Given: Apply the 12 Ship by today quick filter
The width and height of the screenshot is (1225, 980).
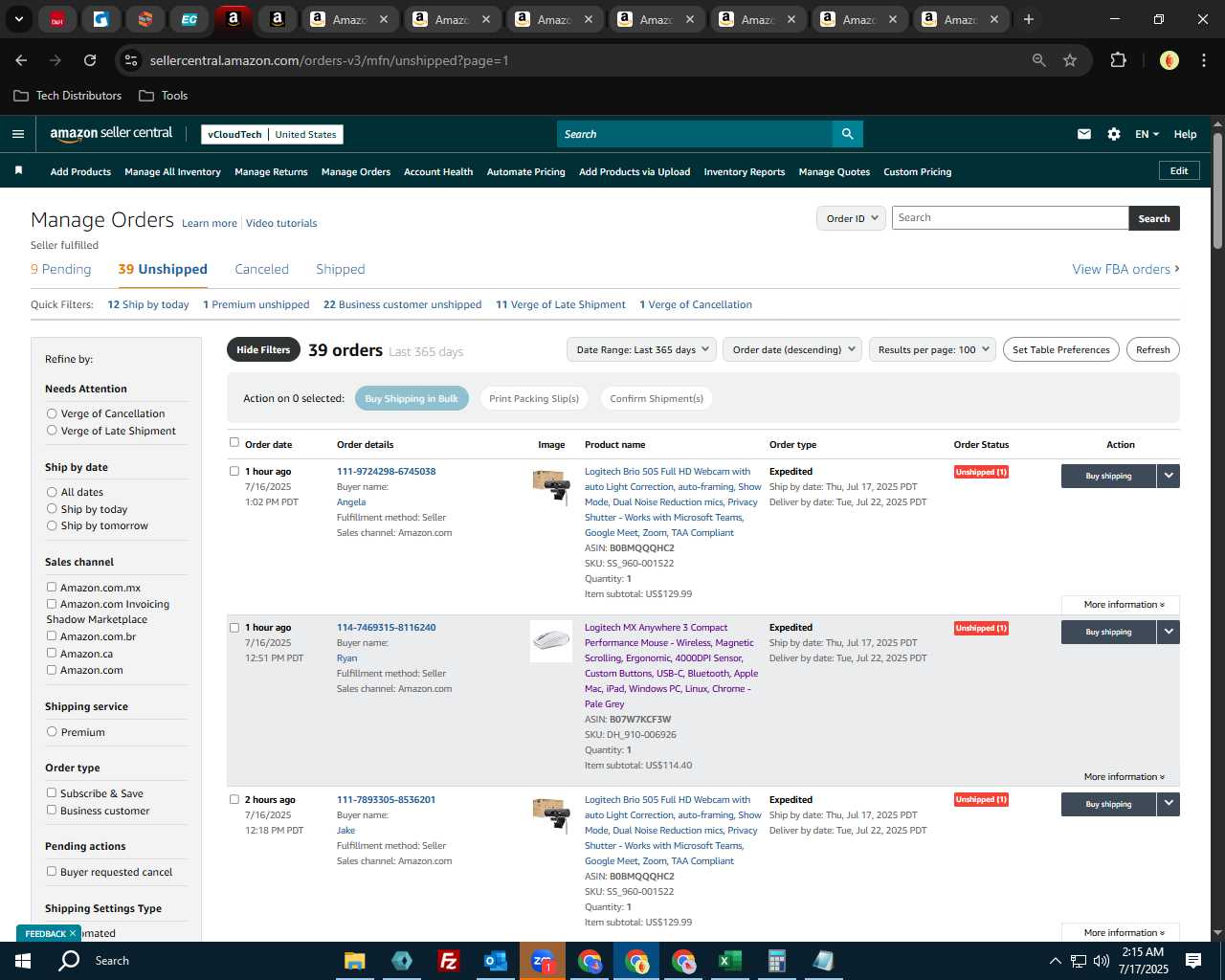Looking at the screenshot, I should click(148, 304).
